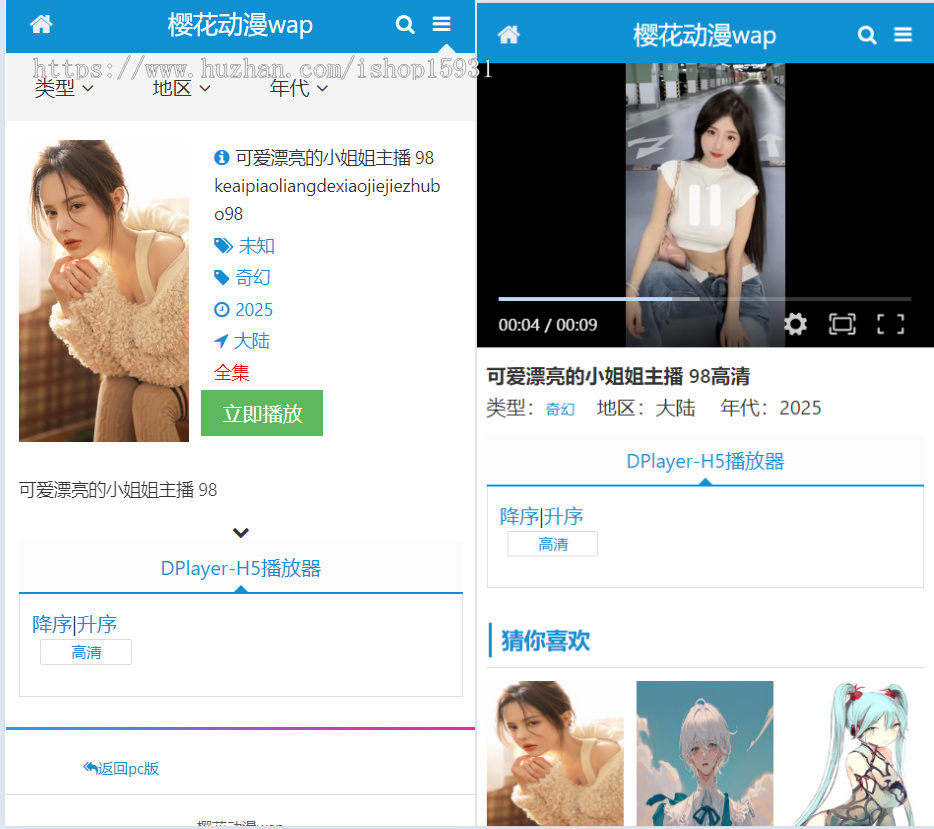934x829 pixels.
Task: Click the clock icon next to 2025
Action: [x=222, y=310]
